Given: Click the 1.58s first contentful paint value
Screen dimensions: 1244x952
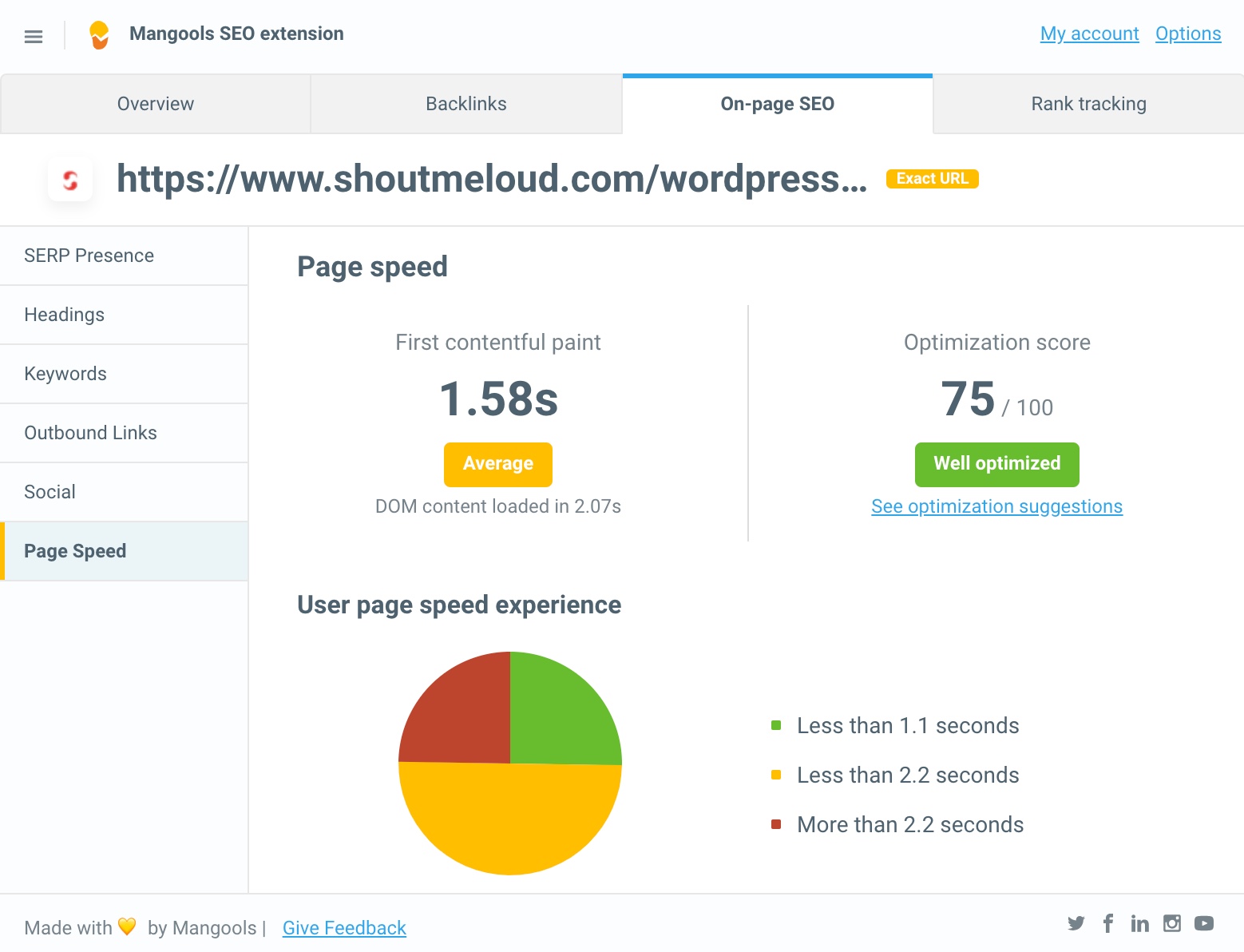Looking at the screenshot, I should point(499,399).
